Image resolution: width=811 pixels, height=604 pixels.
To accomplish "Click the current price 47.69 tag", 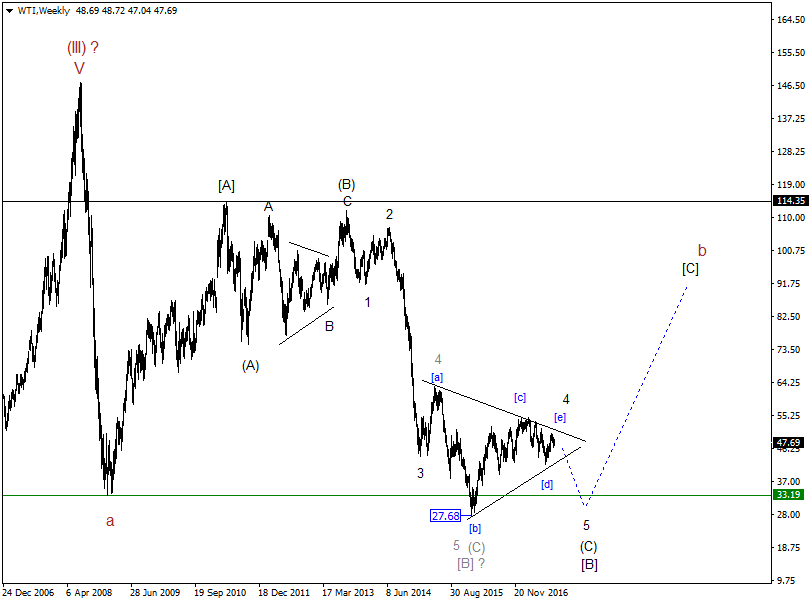I will tap(786, 441).
